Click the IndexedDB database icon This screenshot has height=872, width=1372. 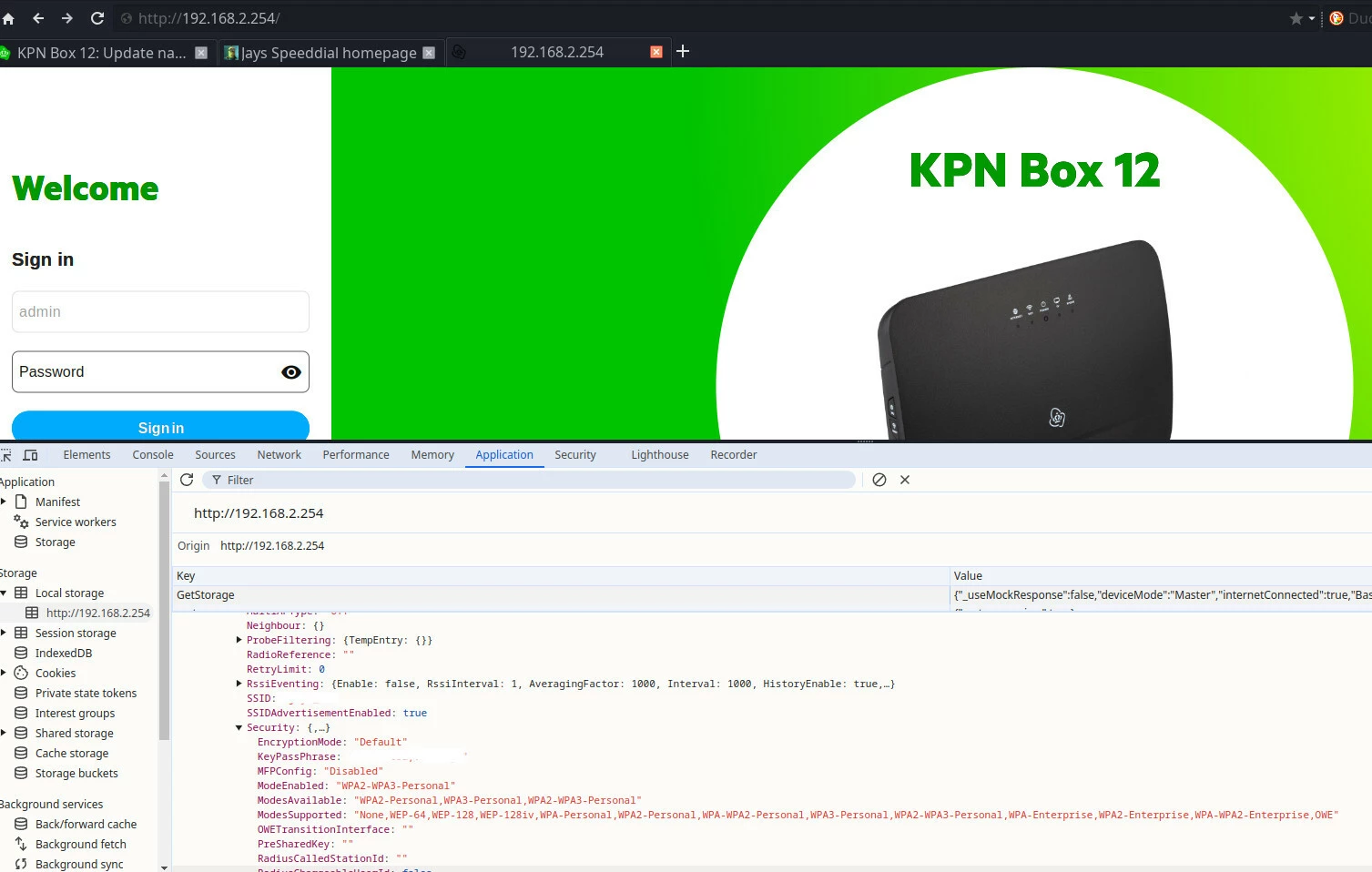pyautogui.click(x=21, y=653)
